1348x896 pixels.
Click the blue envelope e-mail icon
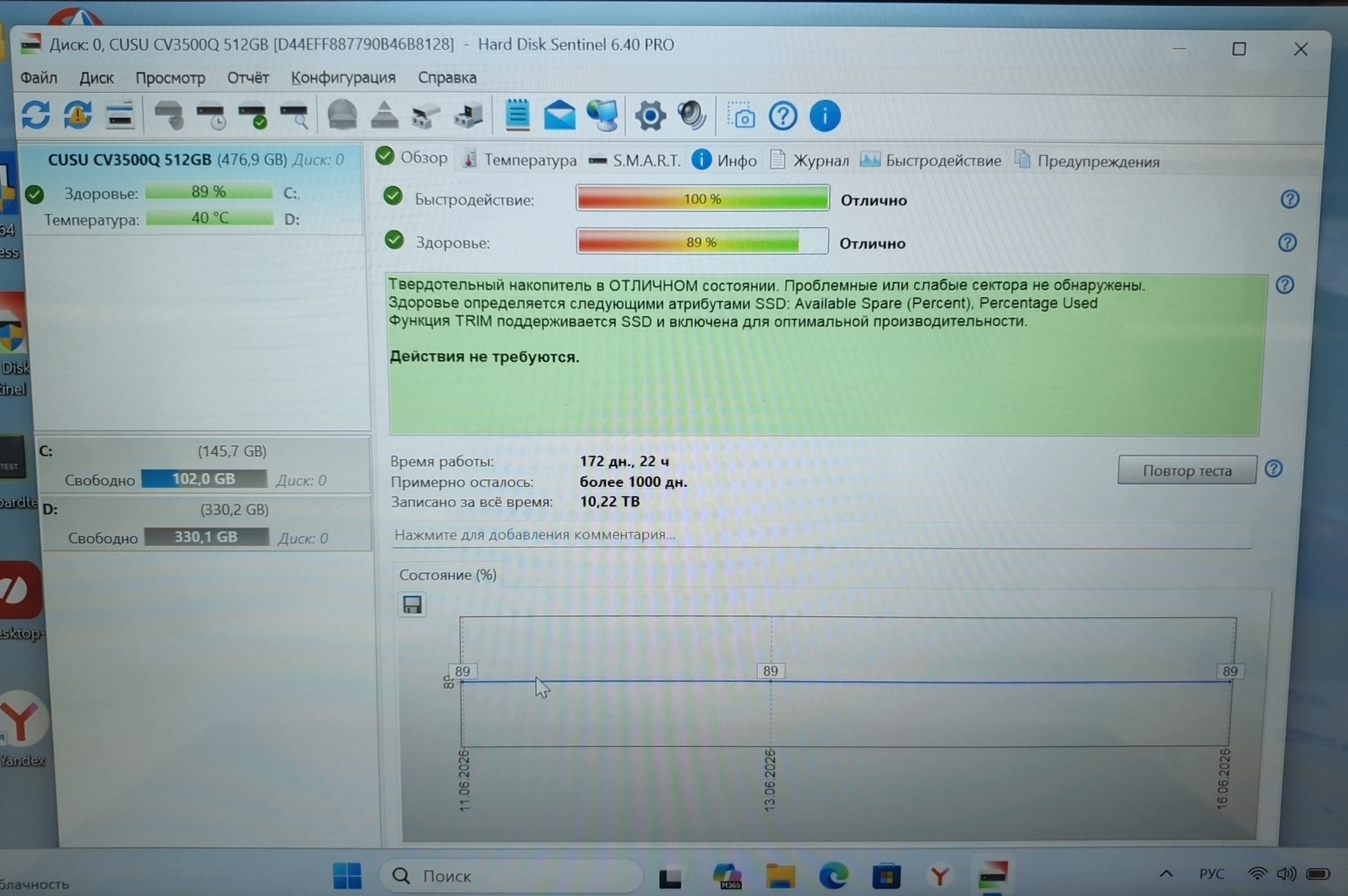coord(559,115)
